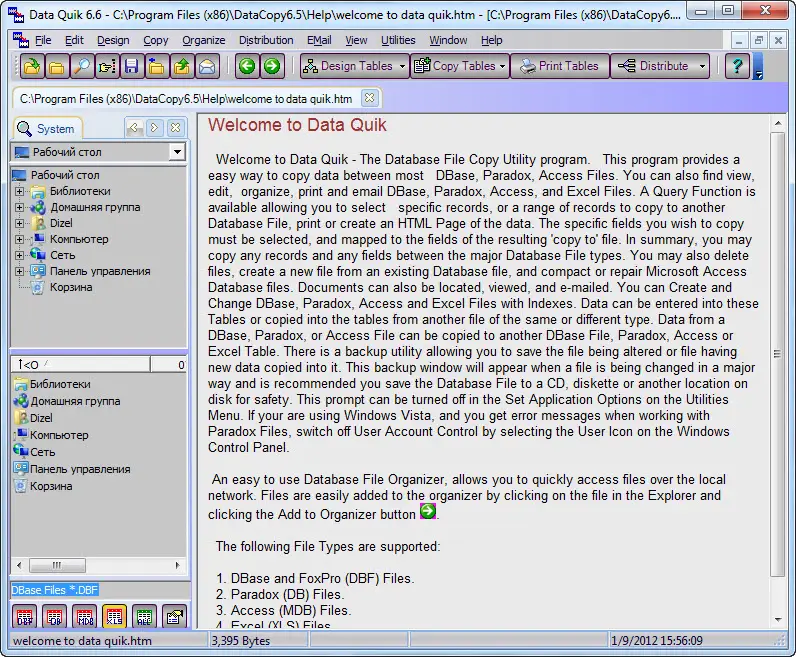
Task: Expand the Библиотеки tree node
Action: 19,191
